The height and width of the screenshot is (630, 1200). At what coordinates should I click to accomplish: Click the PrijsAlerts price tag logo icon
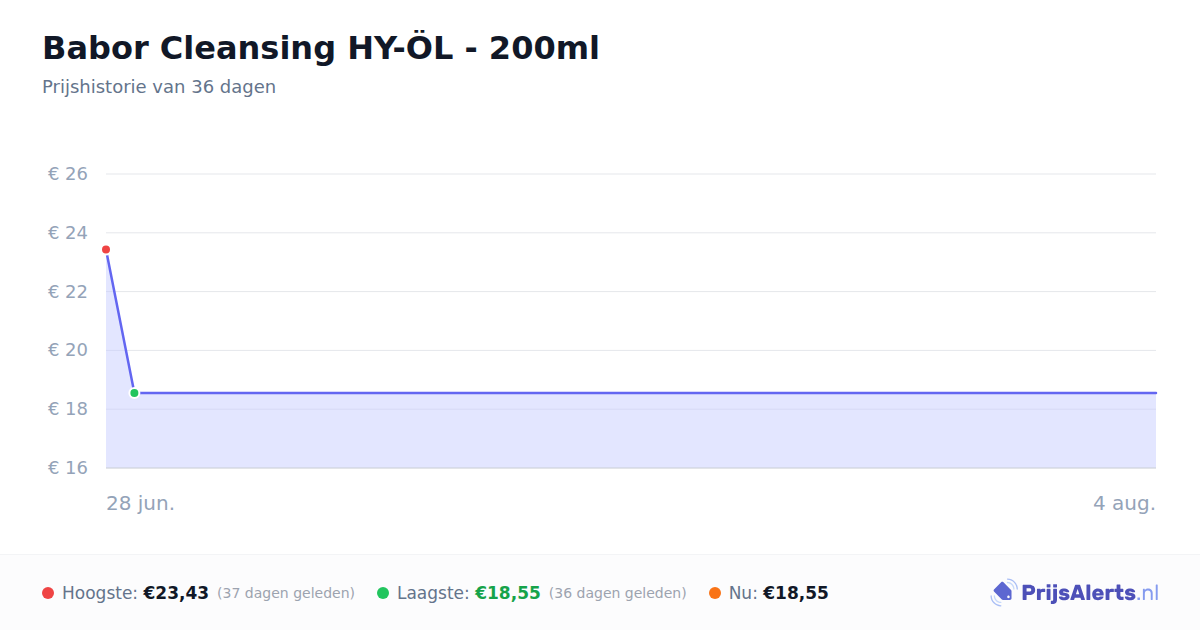click(x=1003, y=593)
